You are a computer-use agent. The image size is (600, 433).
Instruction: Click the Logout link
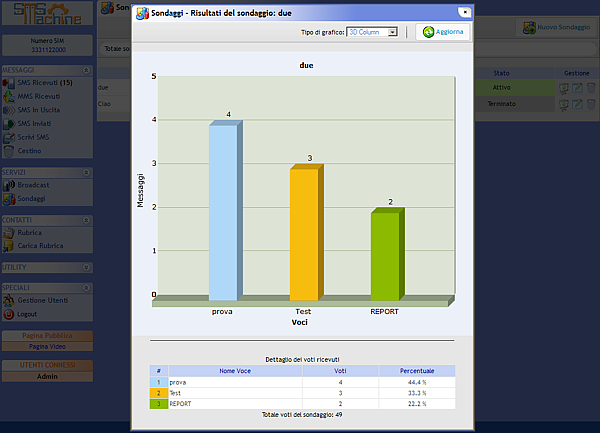[27, 314]
